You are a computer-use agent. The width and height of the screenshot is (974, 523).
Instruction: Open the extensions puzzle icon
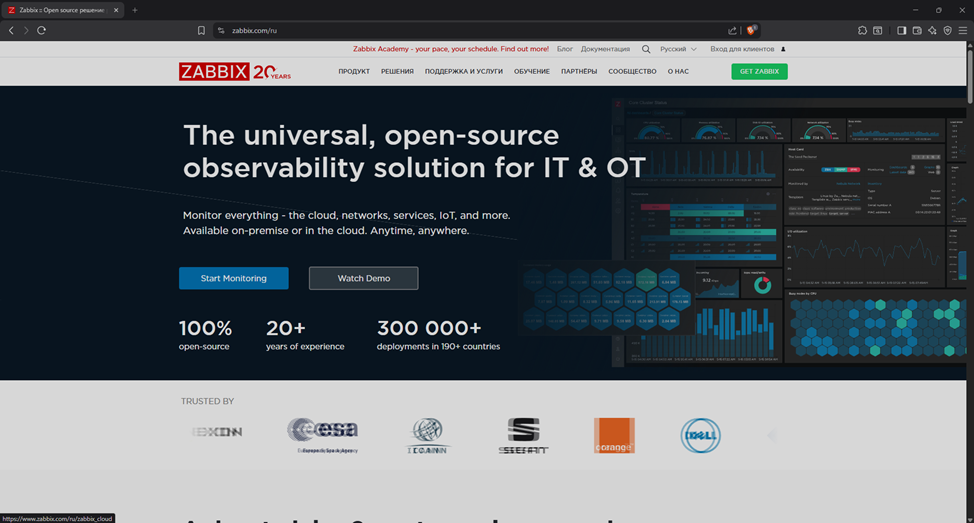point(862,30)
